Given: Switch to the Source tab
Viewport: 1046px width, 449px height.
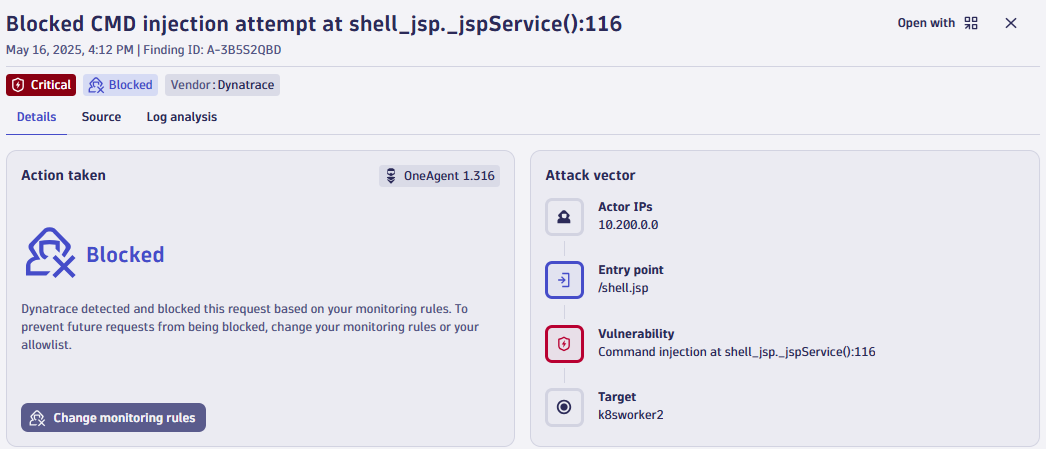Looking at the screenshot, I should coord(101,117).
